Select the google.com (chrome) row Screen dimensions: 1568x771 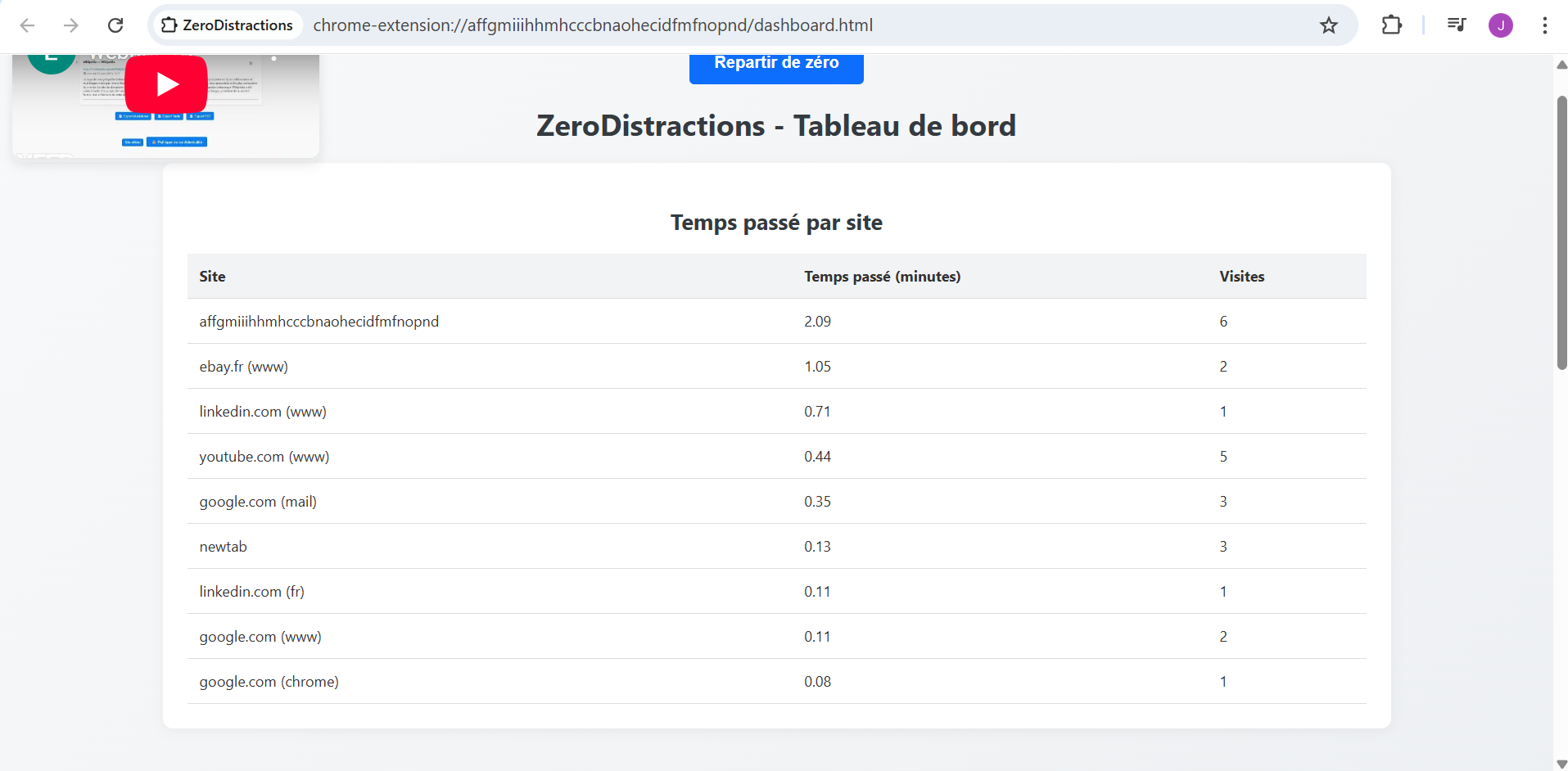coord(776,681)
